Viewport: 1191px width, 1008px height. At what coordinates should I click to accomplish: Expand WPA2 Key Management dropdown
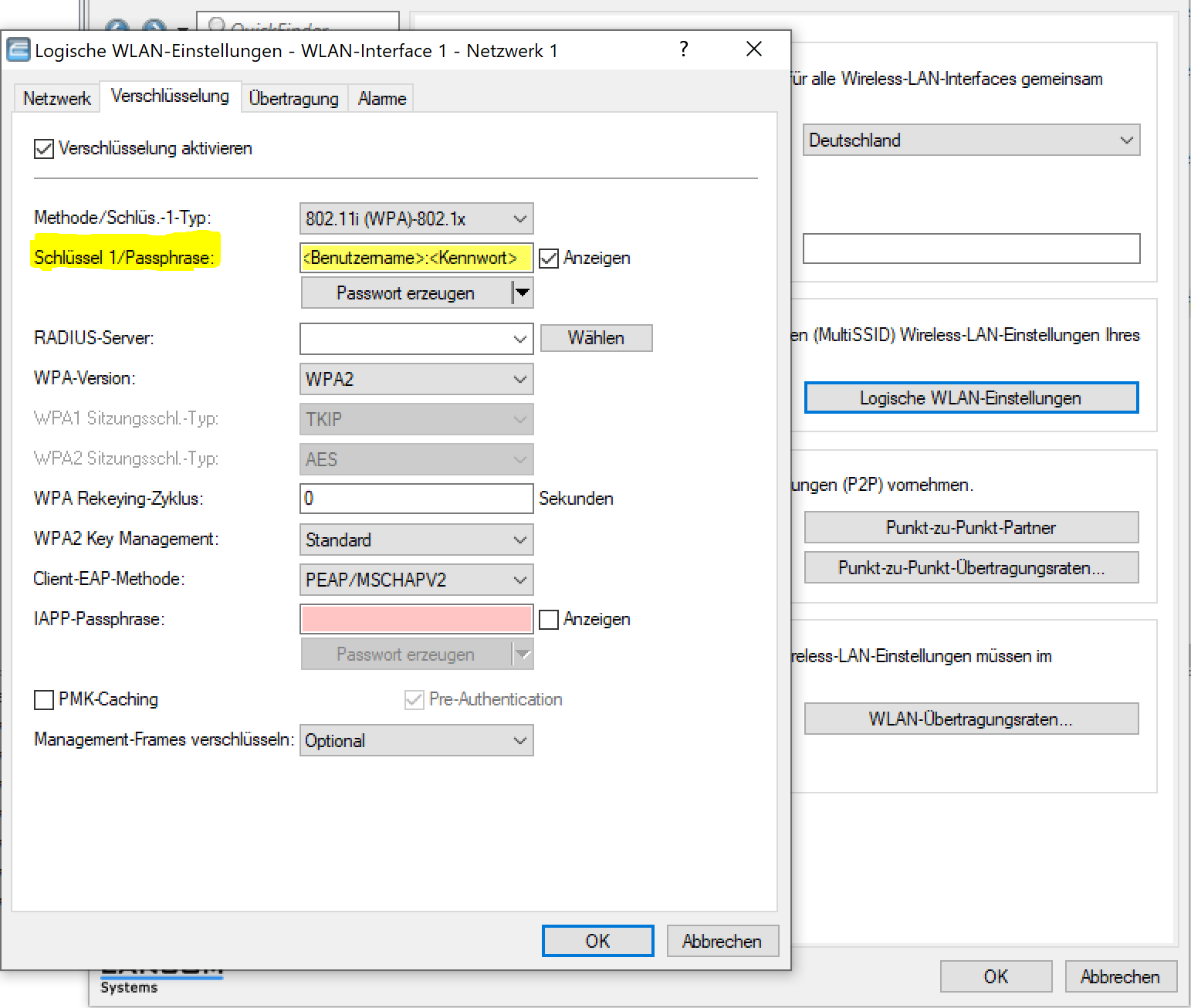(x=416, y=540)
